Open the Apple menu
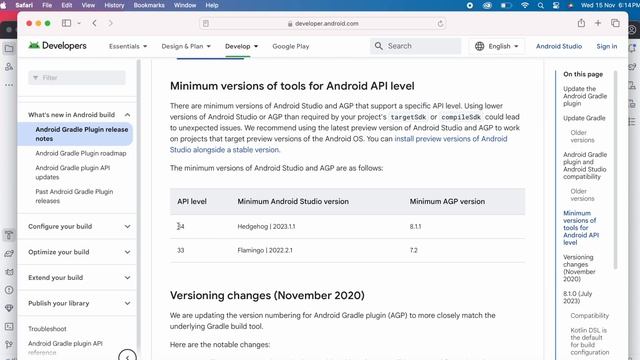Image resolution: width=640 pixels, height=360 pixels. coord(4,5)
